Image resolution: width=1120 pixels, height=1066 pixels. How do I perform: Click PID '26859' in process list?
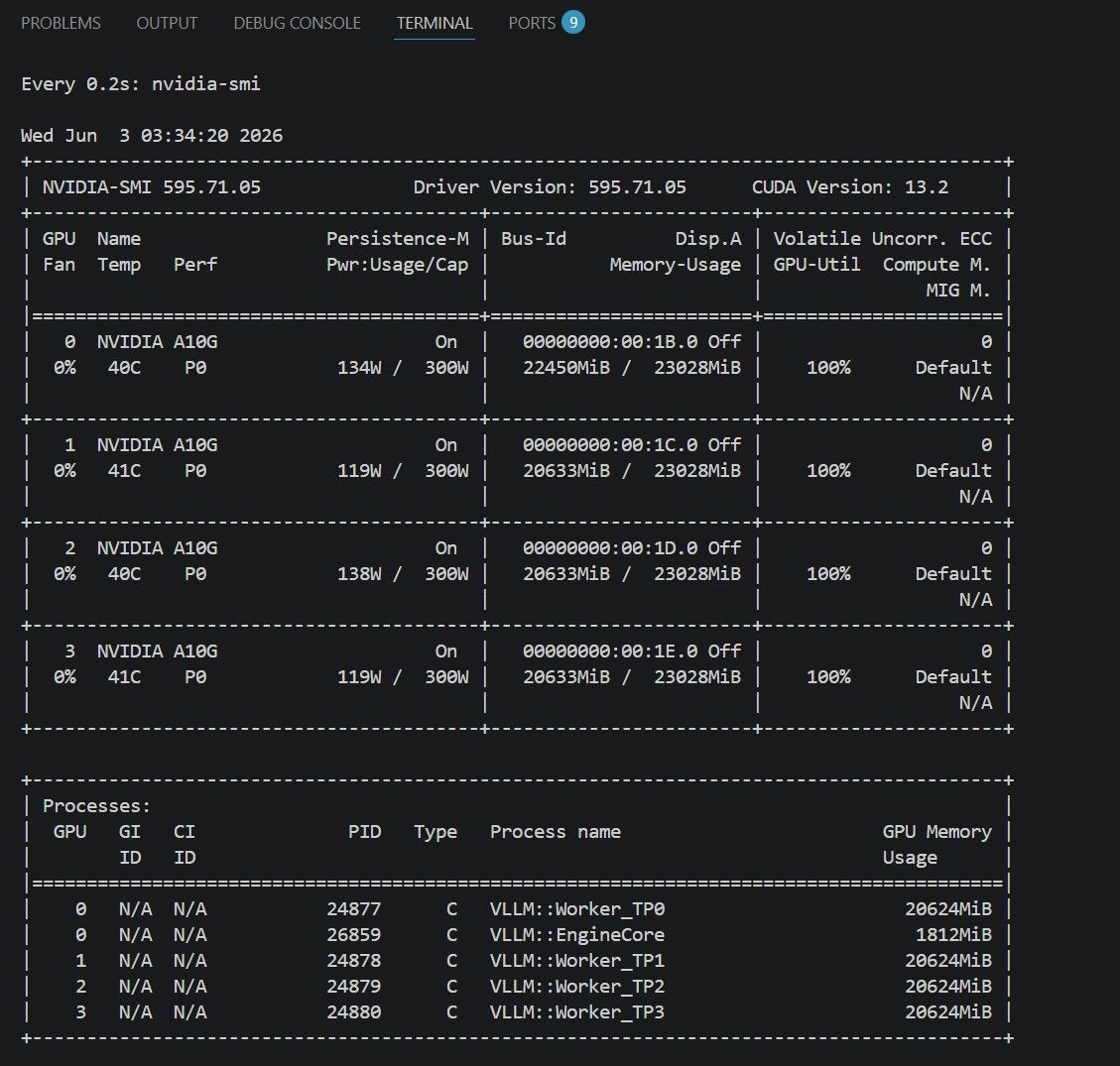tap(353, 935)
